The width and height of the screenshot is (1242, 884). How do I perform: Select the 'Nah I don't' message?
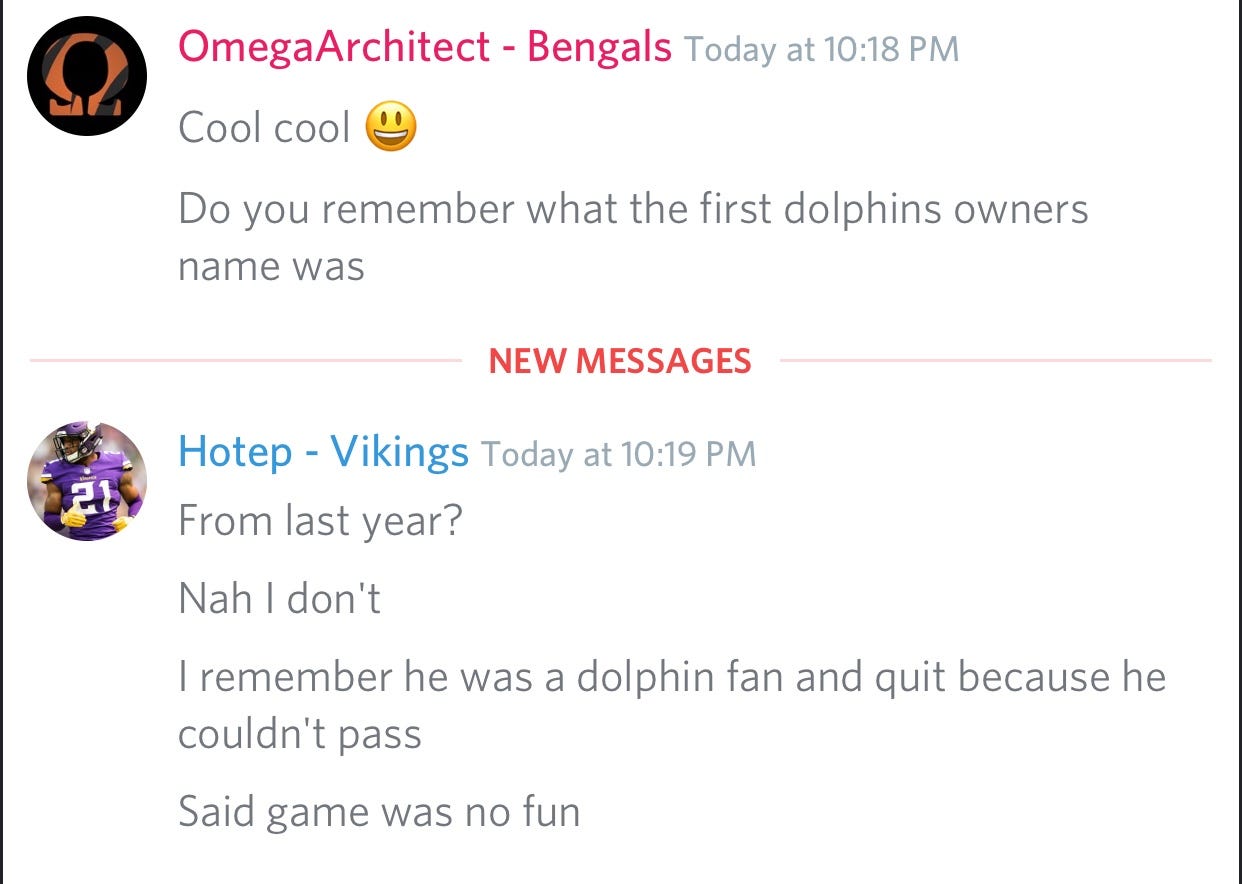coord(279,599)
